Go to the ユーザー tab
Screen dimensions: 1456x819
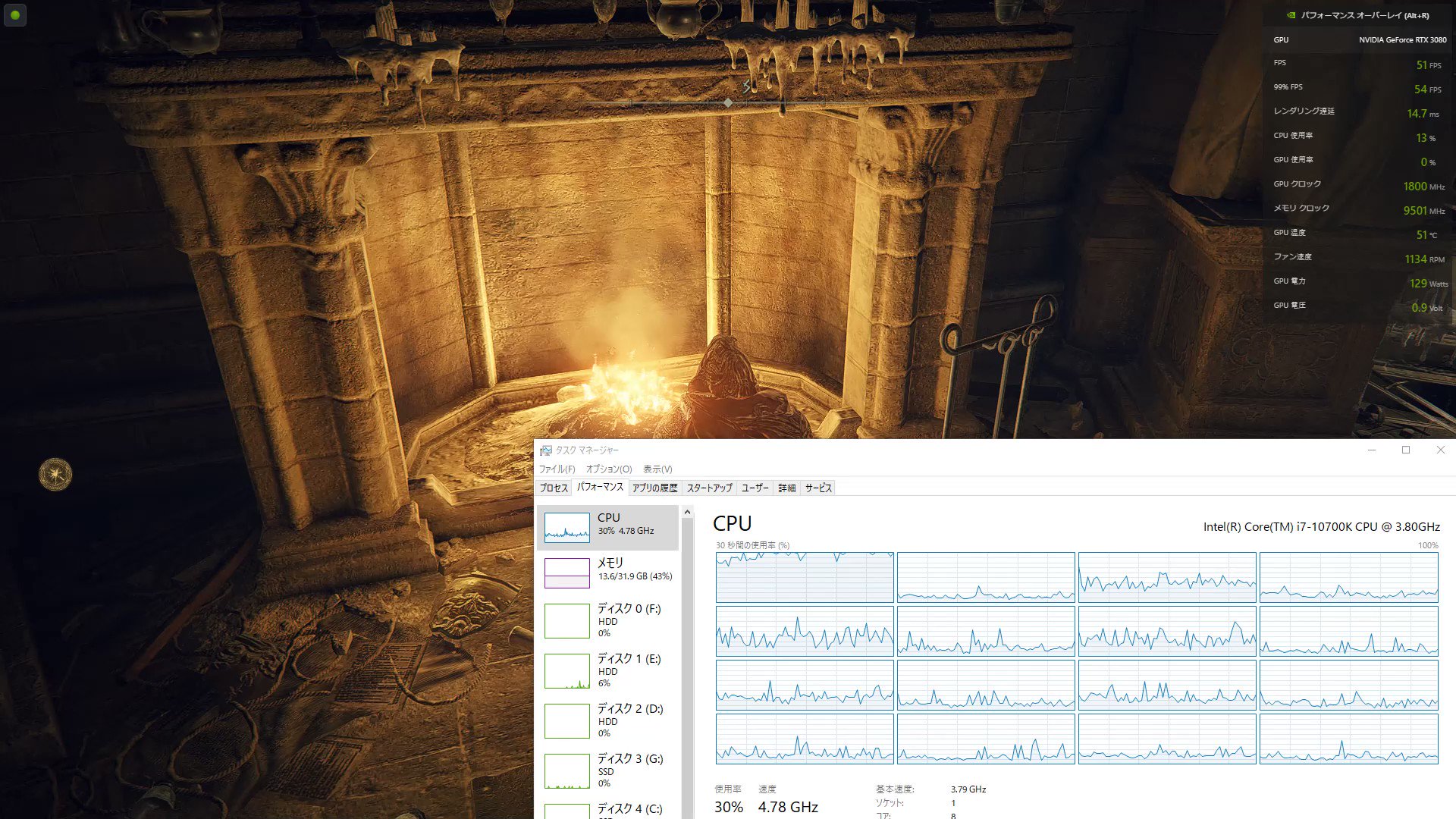pyautogui.click(x=755, y=488)
